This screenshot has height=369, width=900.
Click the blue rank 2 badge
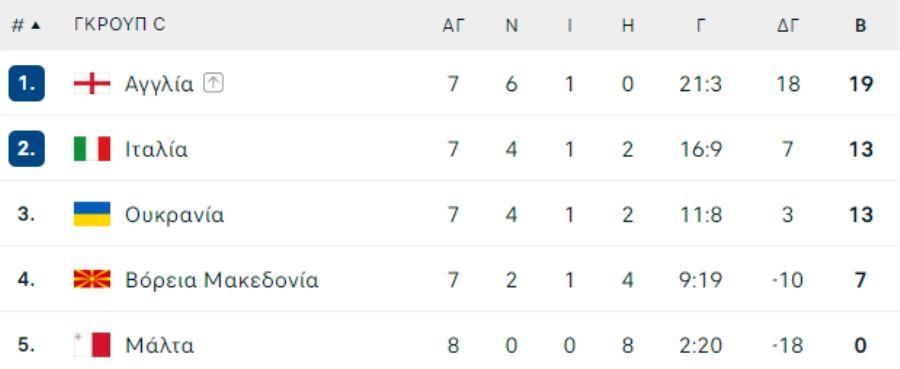26,149
